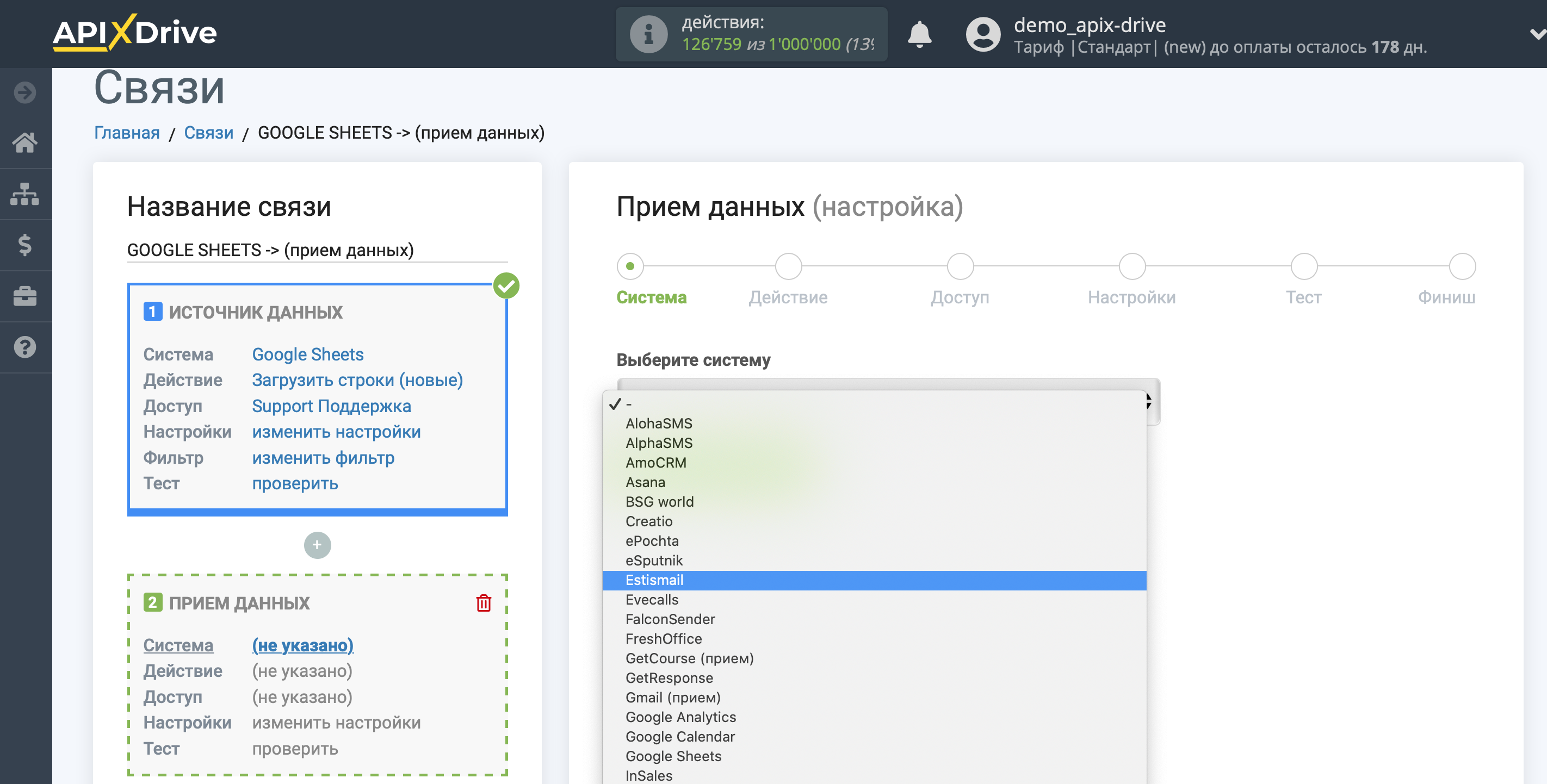Image resolution: width=1547 pixels, height=784 pixels.
Task: Expand the account menu chevron
Action: click(x=1537, y=34)
